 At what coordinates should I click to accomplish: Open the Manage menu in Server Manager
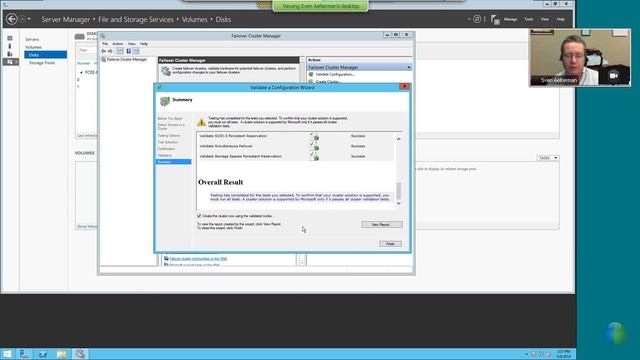tap(510, 19)
